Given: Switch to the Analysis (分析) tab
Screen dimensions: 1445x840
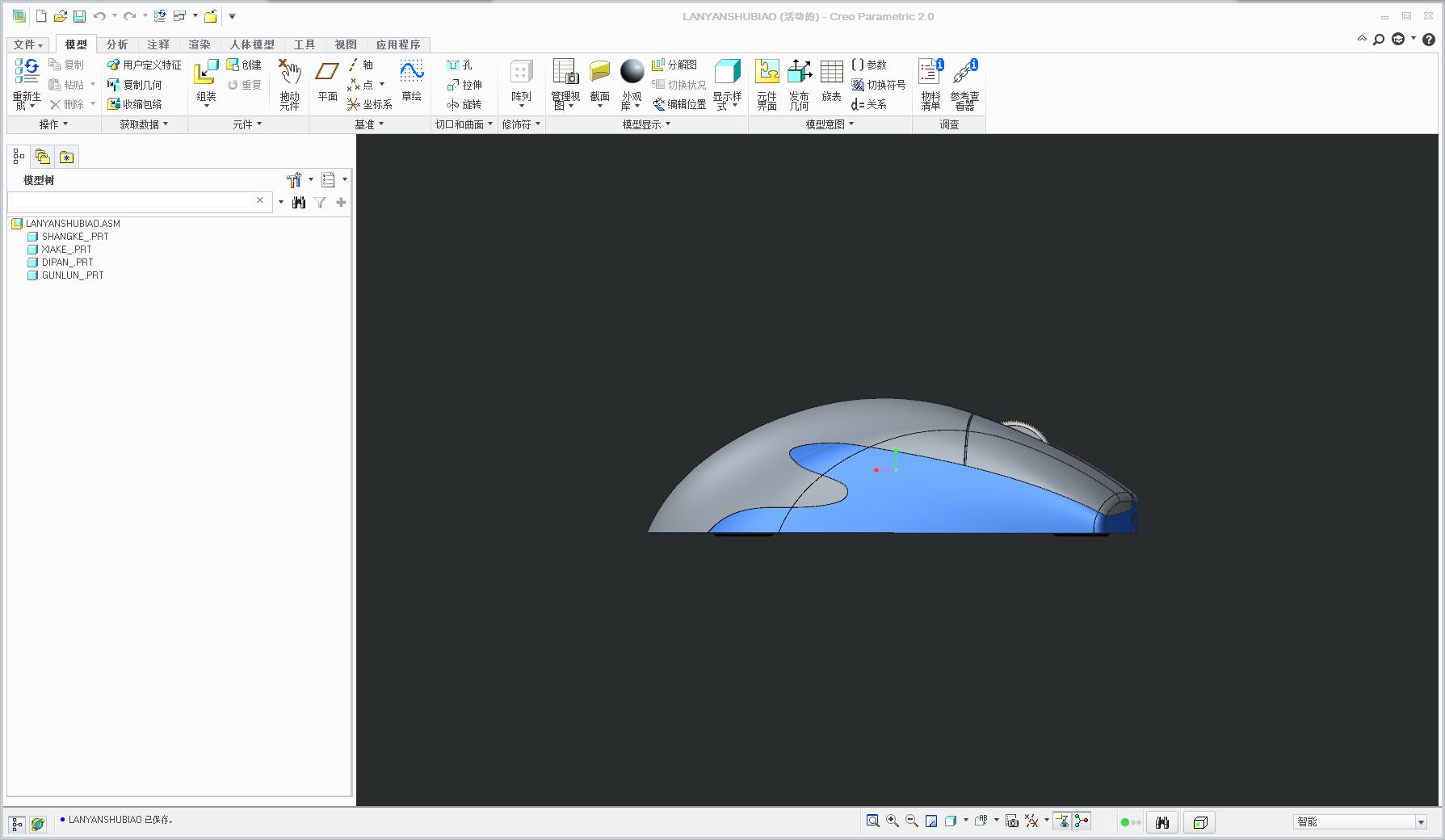Looking at the screenshot, I should click(117, 44).
